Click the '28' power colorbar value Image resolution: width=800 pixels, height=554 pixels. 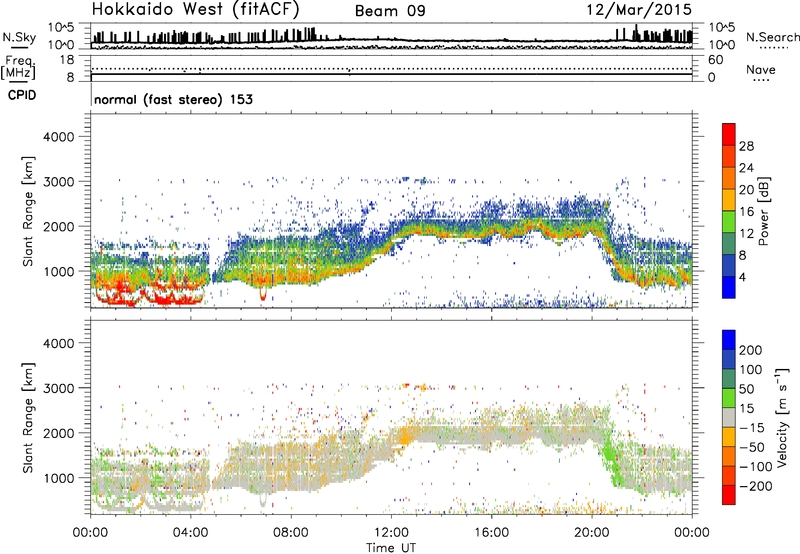click(746, 146)
